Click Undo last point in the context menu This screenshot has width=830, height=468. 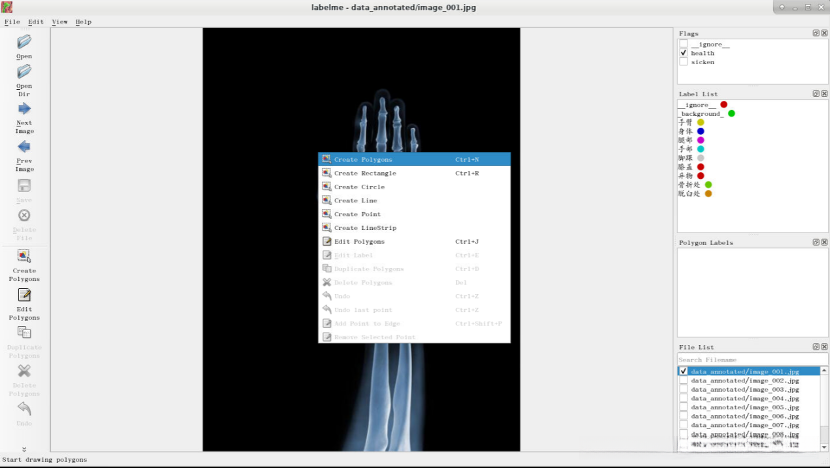point(414,310)
